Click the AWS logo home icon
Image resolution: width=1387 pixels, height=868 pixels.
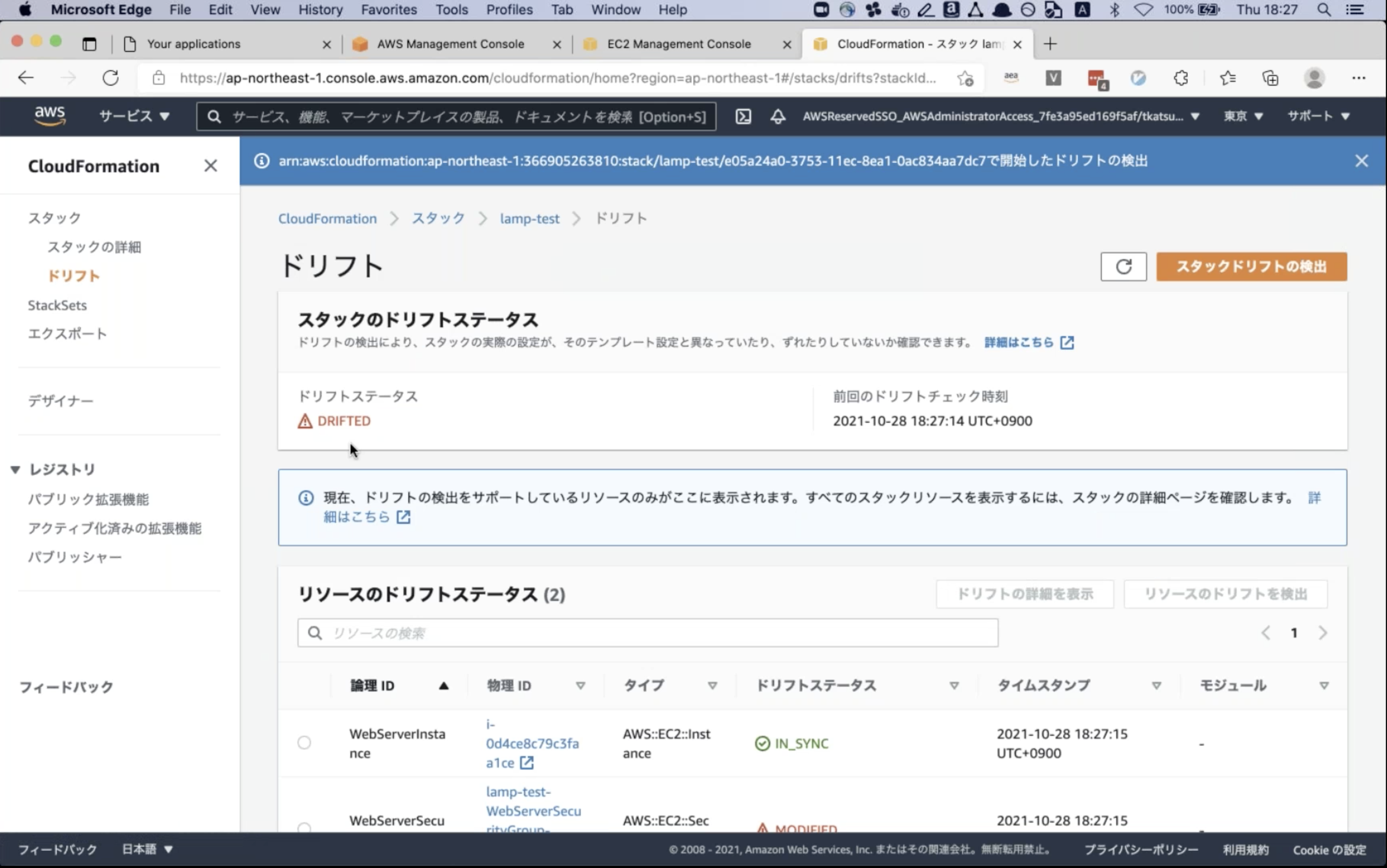tap(50, 116)
